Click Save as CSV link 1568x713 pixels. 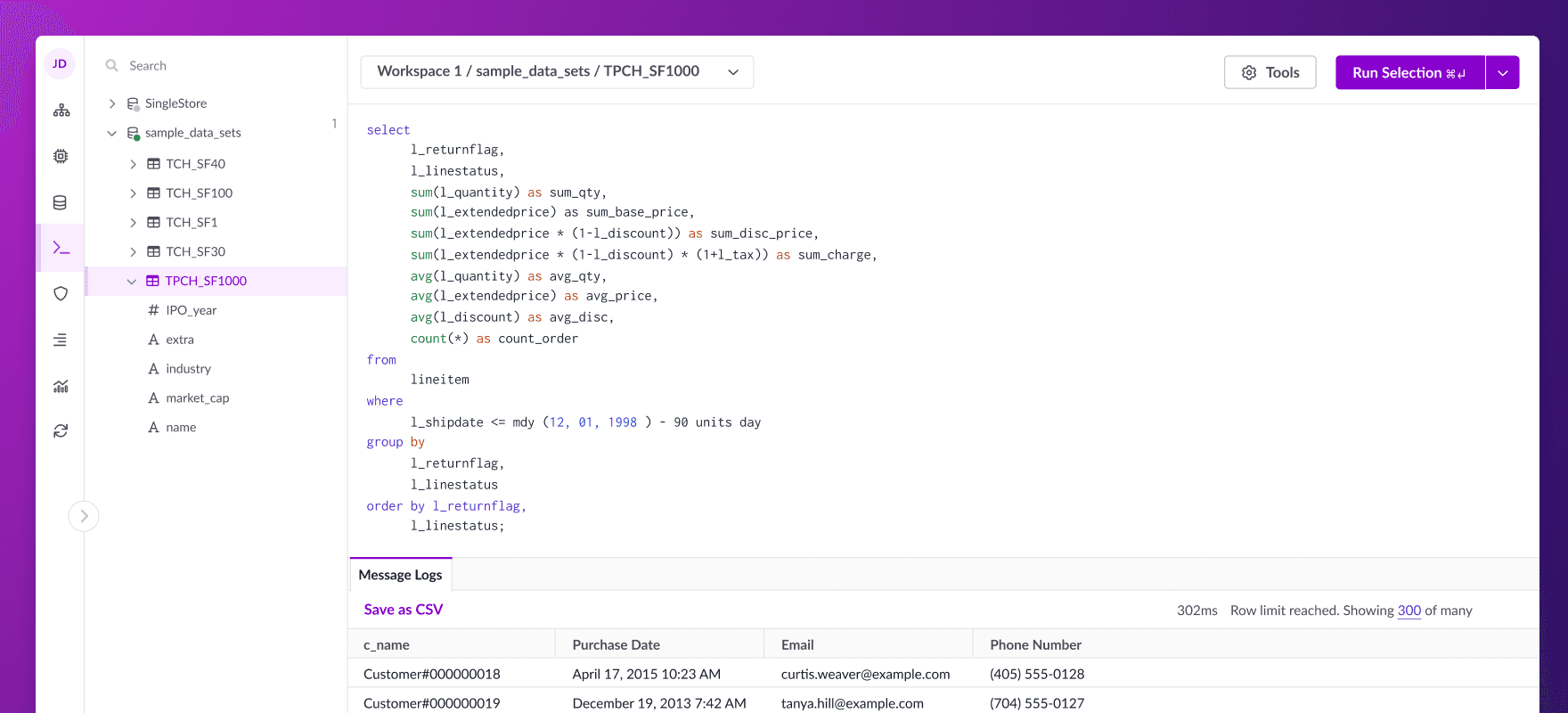point(404,610)
